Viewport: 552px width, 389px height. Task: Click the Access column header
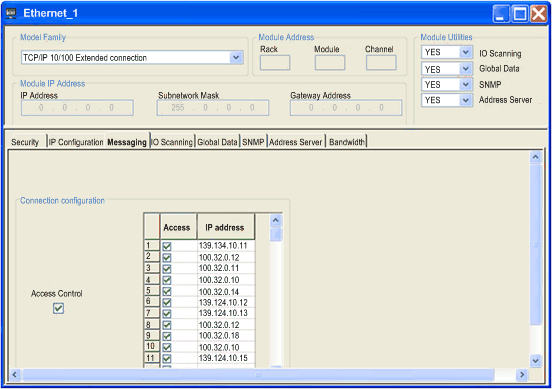(178, 227)
